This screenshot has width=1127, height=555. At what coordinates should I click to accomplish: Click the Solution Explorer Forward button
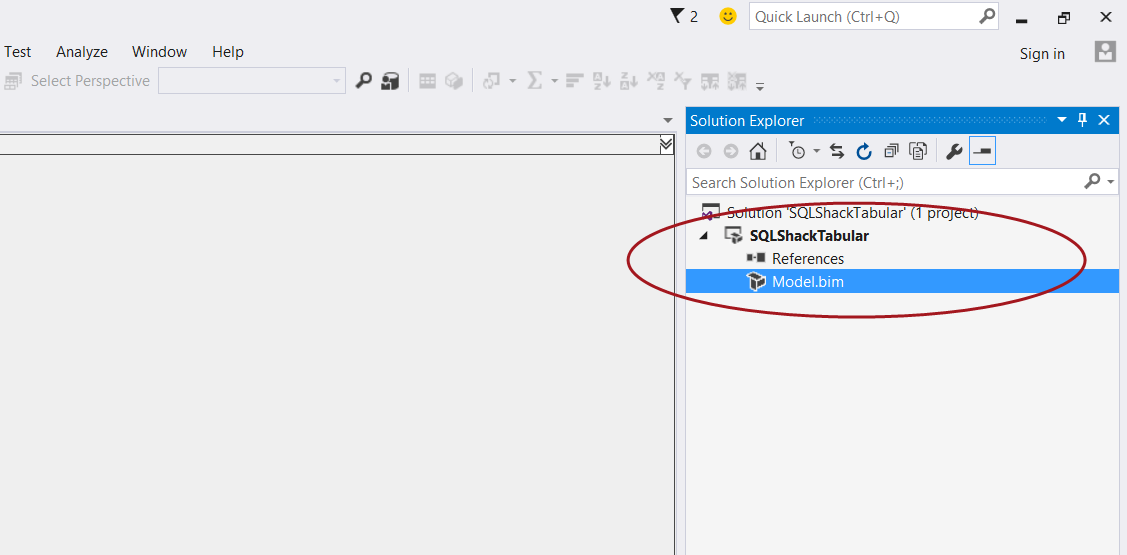[731, 151]
